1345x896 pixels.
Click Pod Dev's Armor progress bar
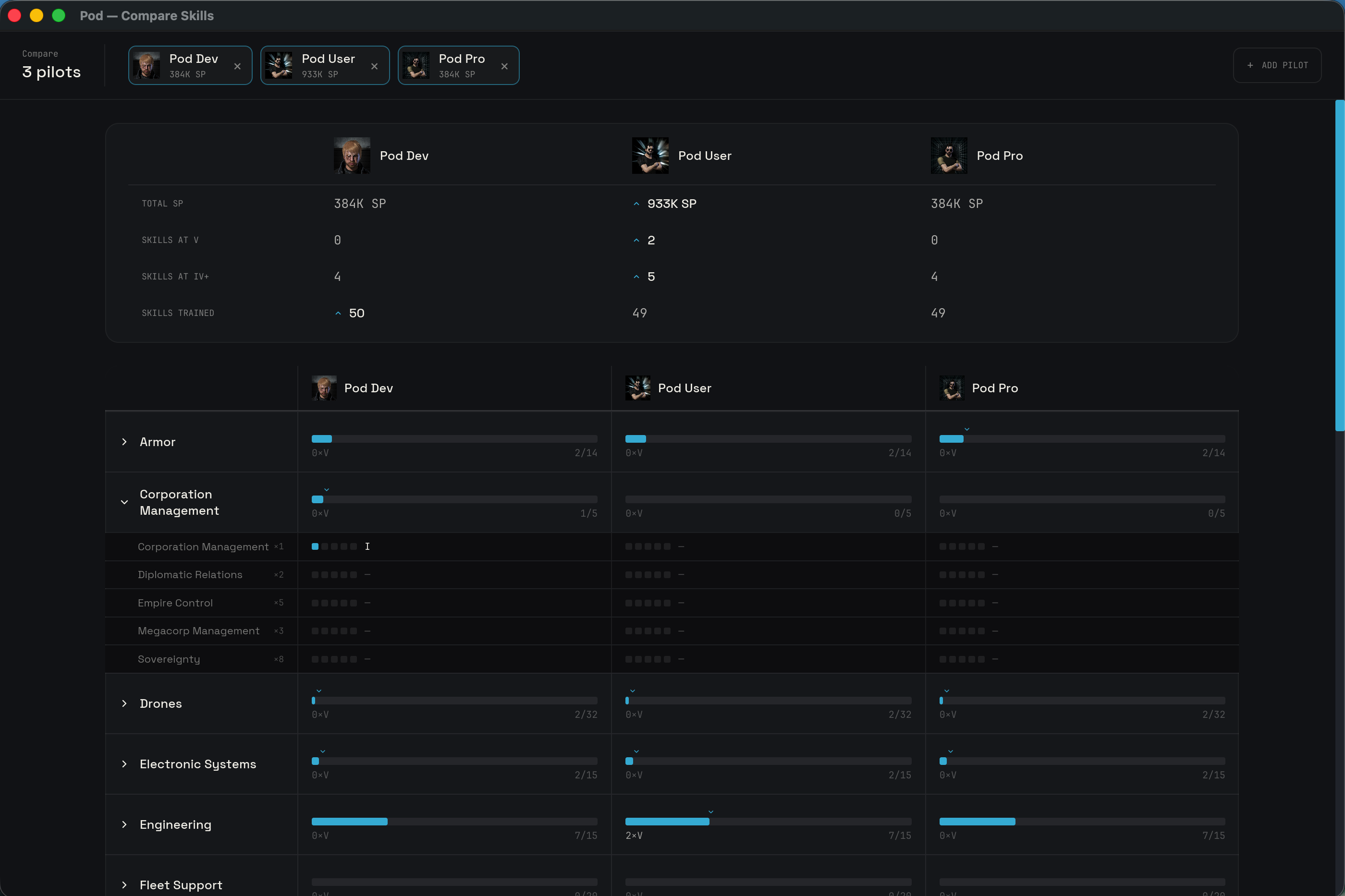(x=454, y=439)
